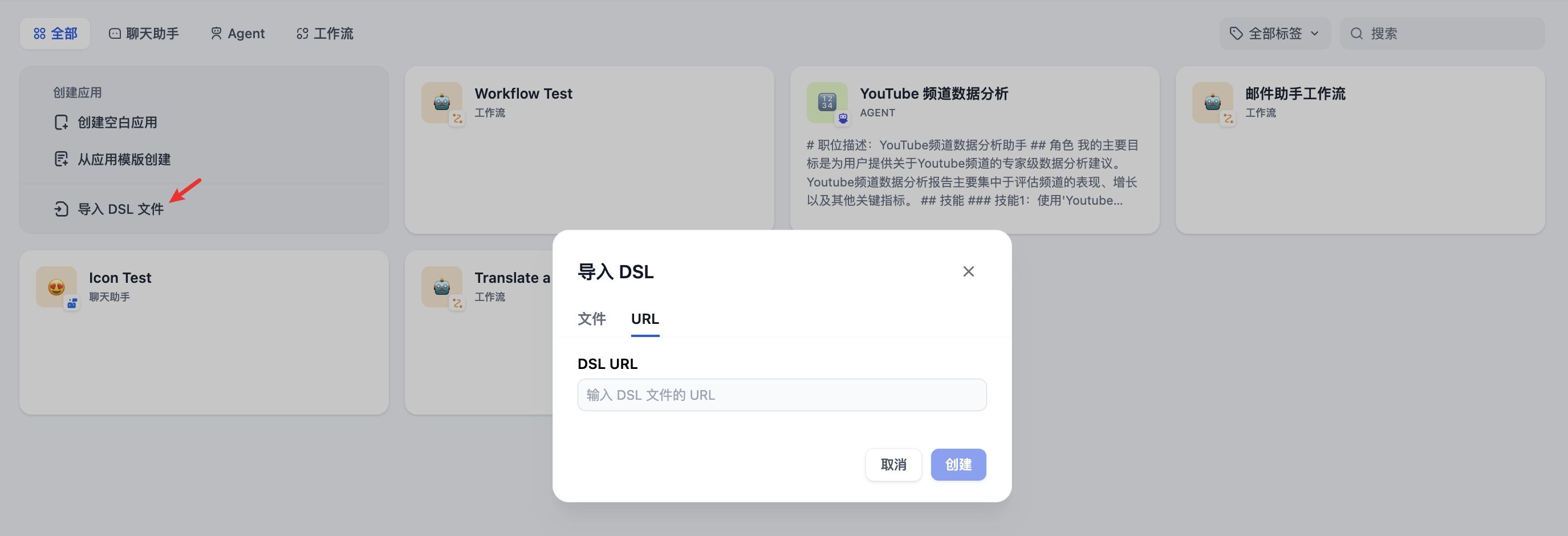Select the URL tab in the import dialog
1568x536 pixels.
point(645,318)
